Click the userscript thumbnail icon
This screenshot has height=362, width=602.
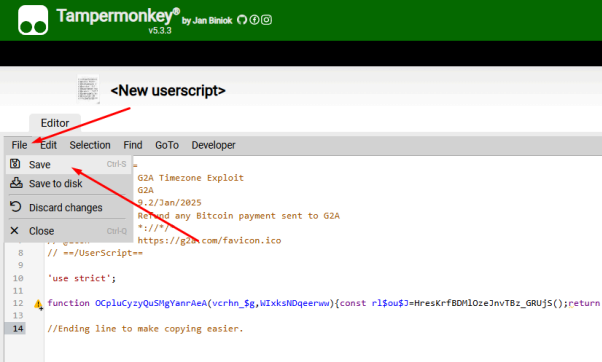coord(88,89)
